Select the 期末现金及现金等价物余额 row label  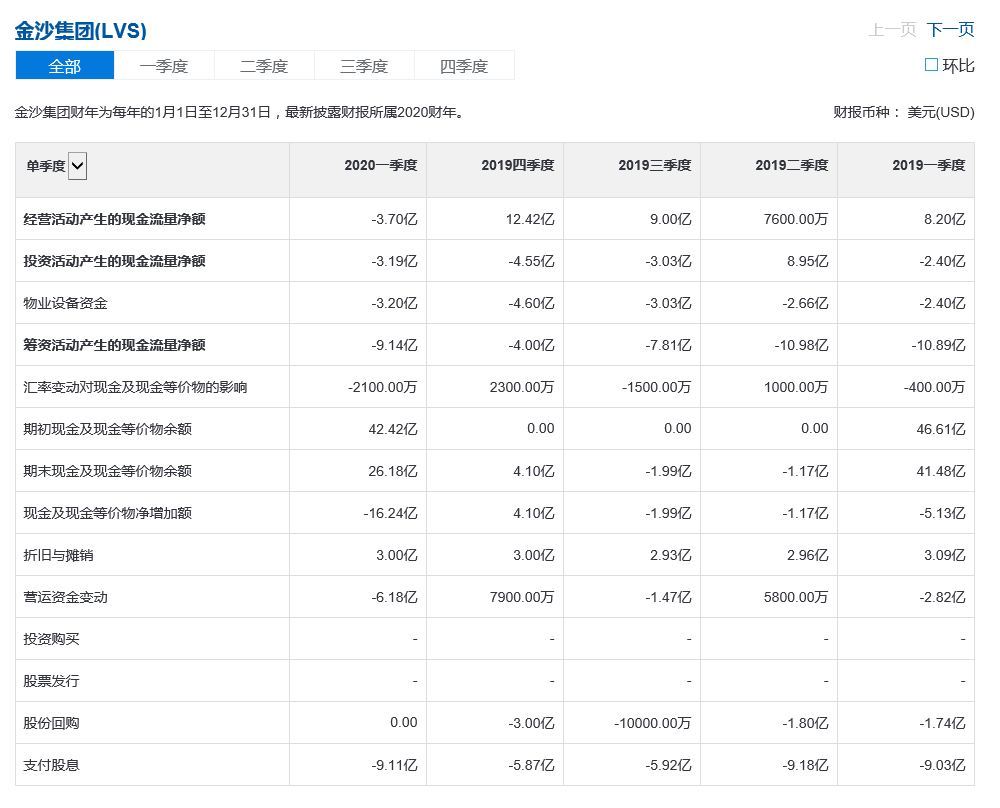click(107, 471)
